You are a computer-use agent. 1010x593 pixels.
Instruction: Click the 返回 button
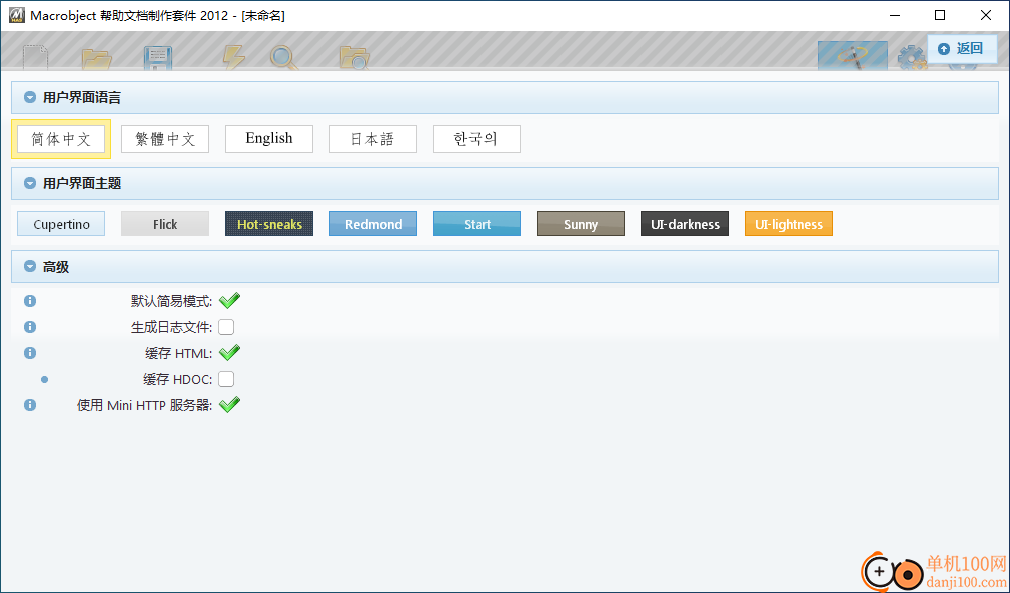click(x=962, y=49)
